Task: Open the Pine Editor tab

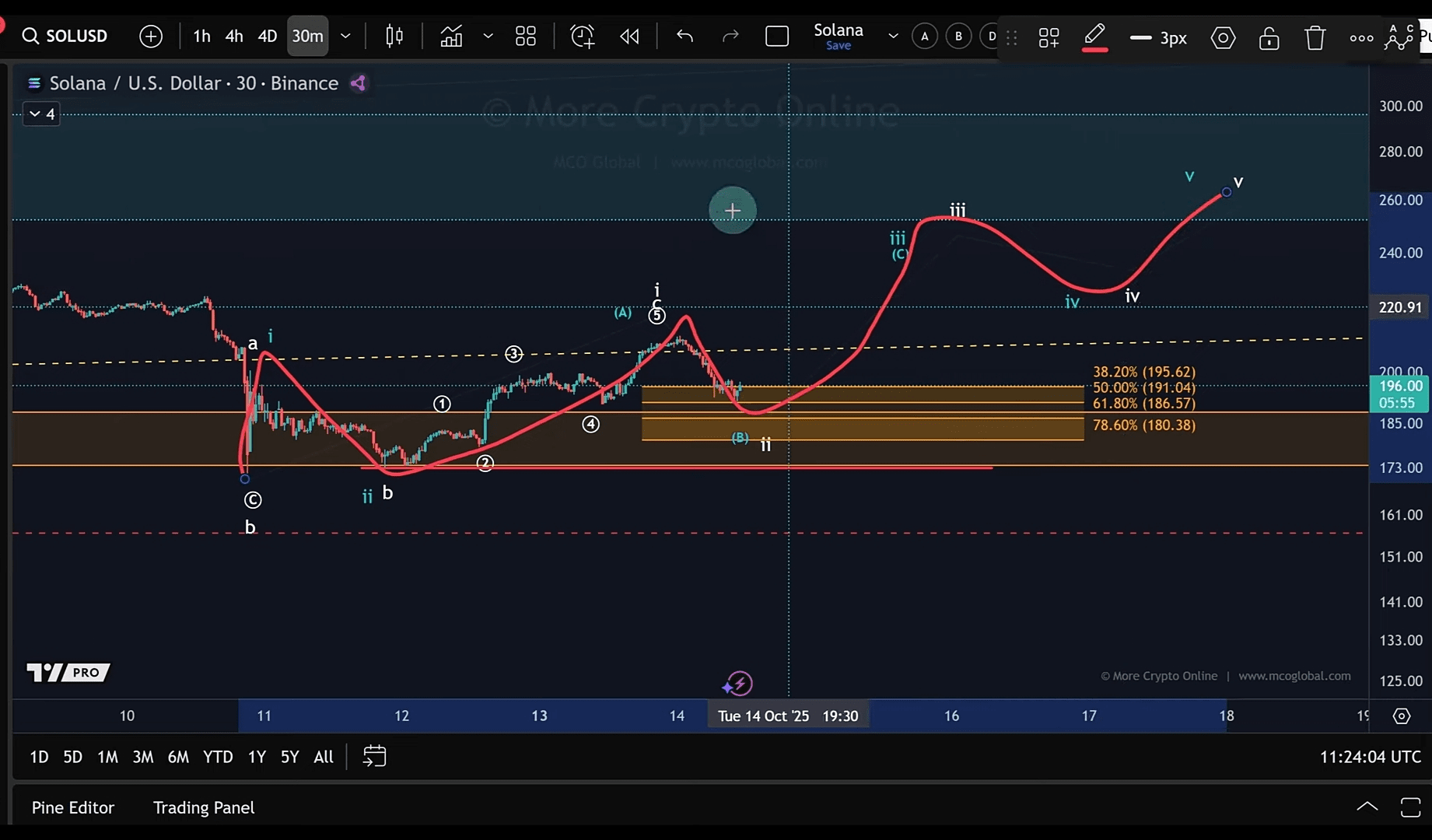Action: tap(73, 807)
